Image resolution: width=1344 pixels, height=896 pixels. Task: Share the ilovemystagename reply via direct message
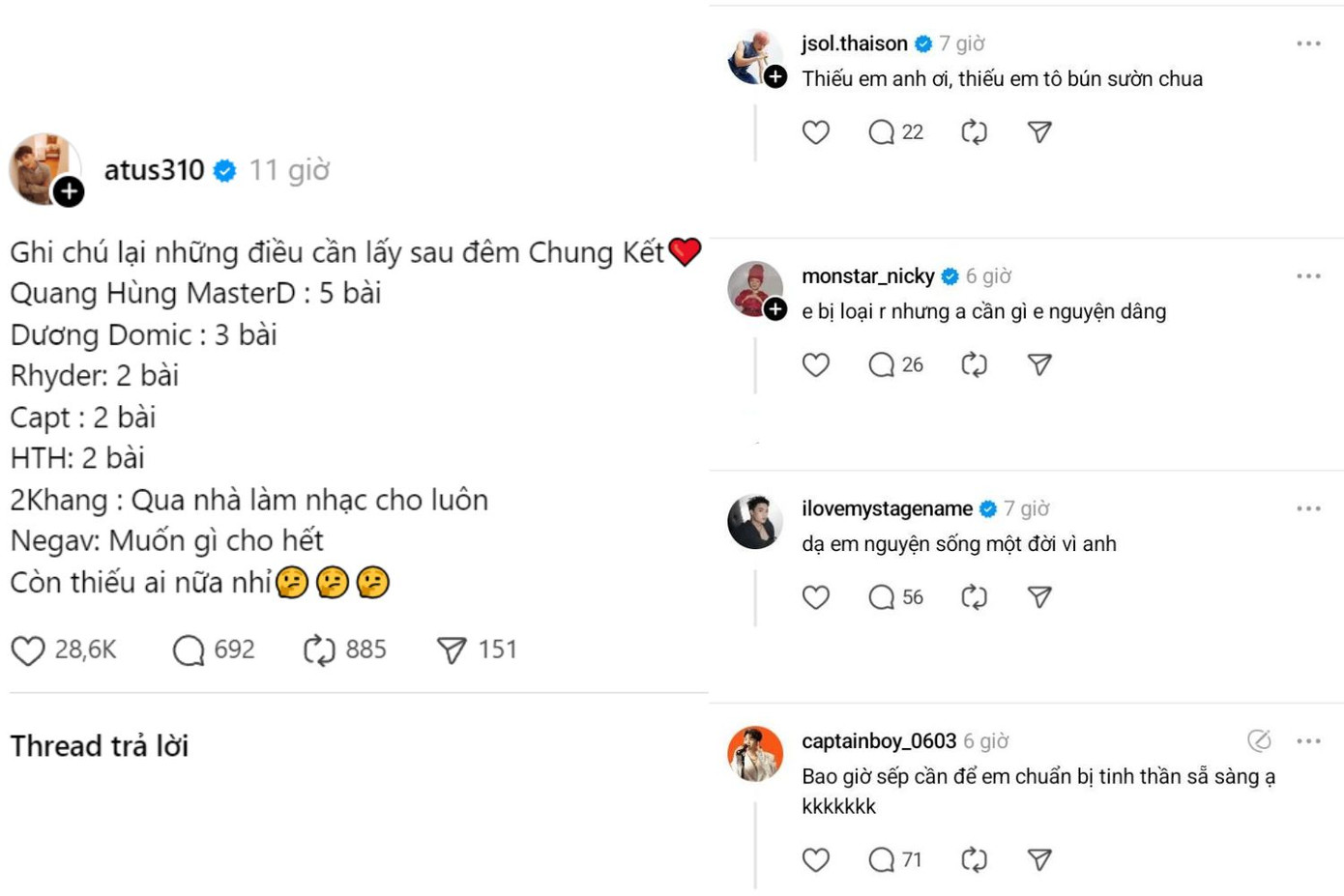(x=1038, y=597)
